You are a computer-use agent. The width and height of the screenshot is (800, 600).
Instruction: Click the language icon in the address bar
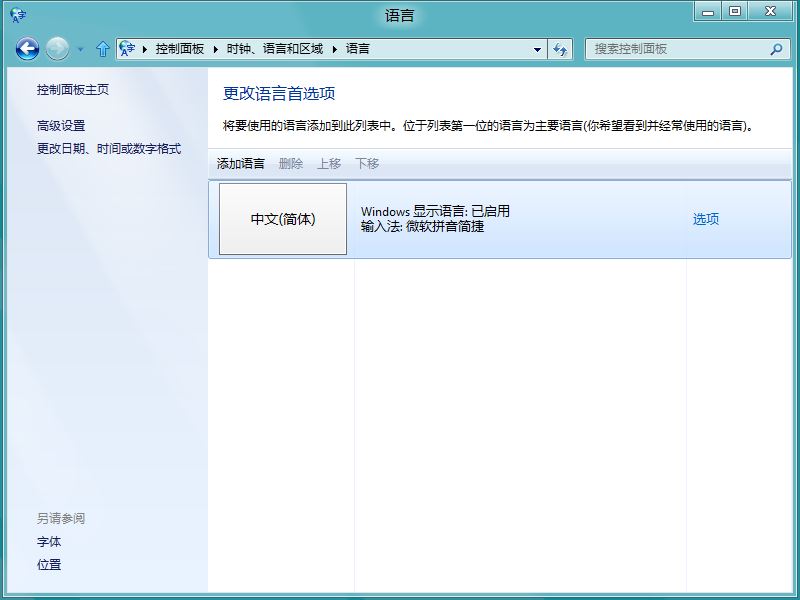click(127, 49)
